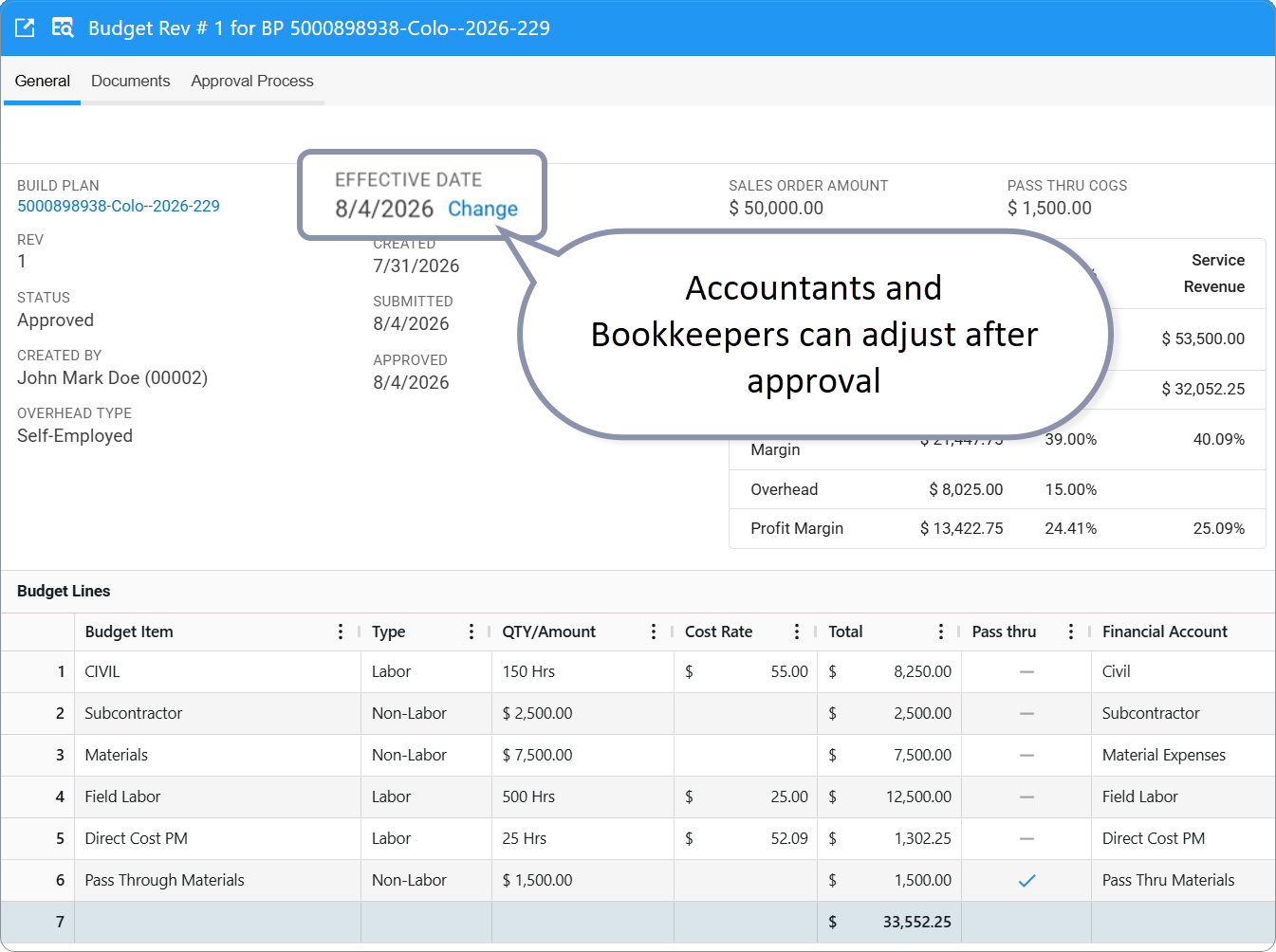Select Pass Through Materials budget item cell
This screenshot has height=952, width=1276.
pyautogui.click(x=217, y=880)
